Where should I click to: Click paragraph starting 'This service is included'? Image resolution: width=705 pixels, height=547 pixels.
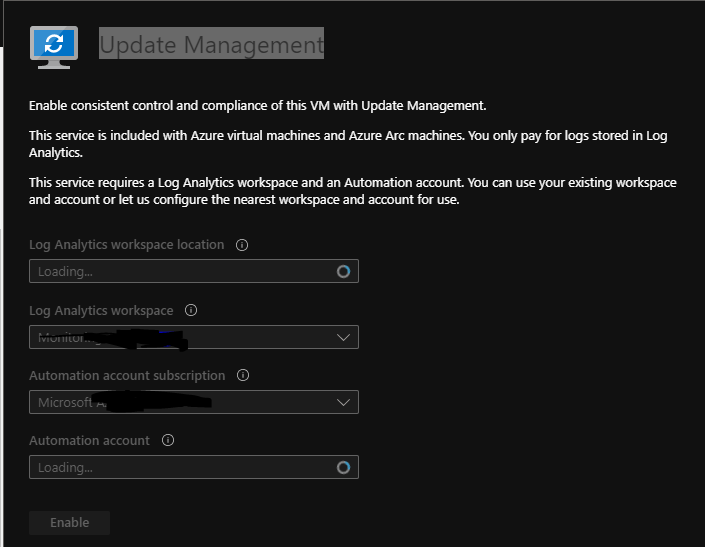348,144
